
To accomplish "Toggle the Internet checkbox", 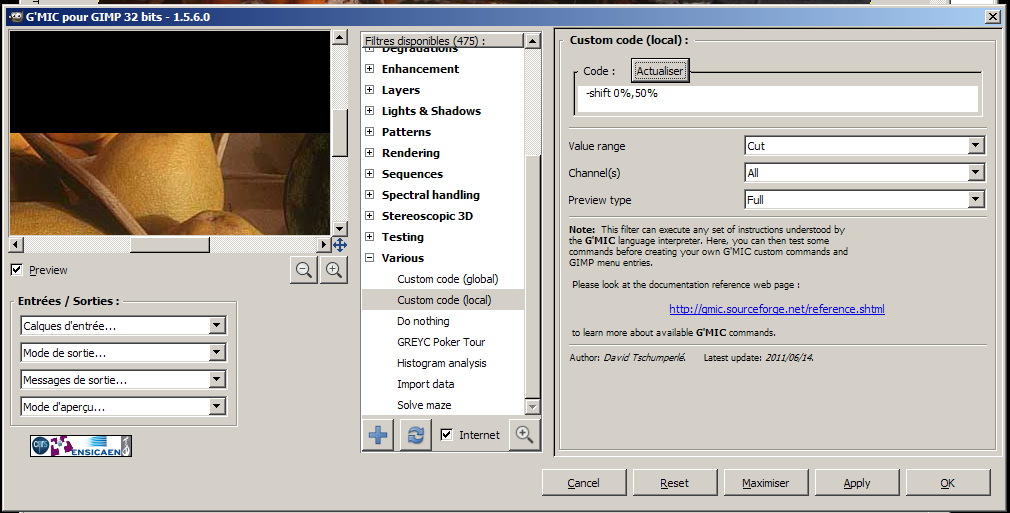I will tap(446, 435).
